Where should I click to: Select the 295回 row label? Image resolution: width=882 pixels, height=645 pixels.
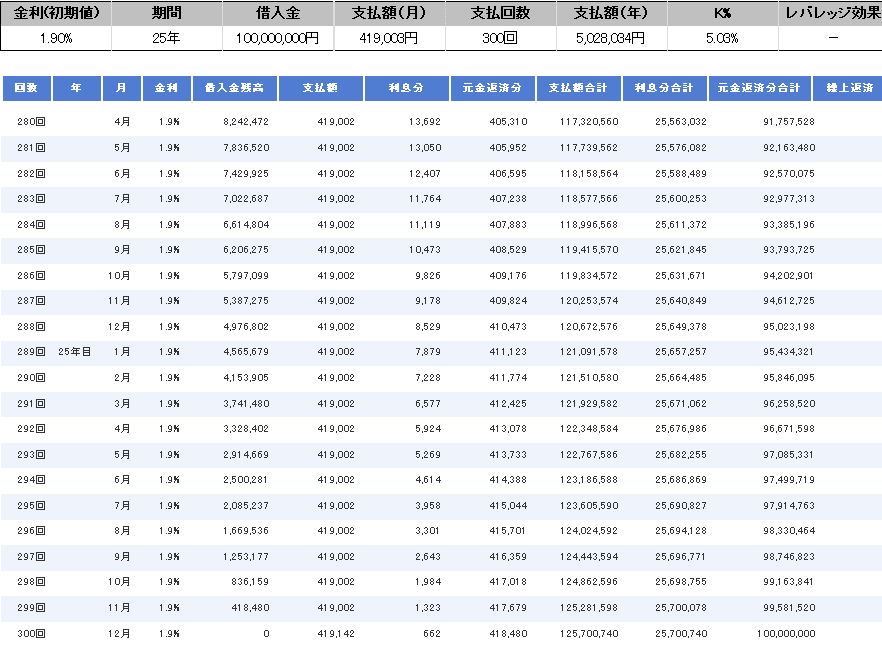[32, 505]
